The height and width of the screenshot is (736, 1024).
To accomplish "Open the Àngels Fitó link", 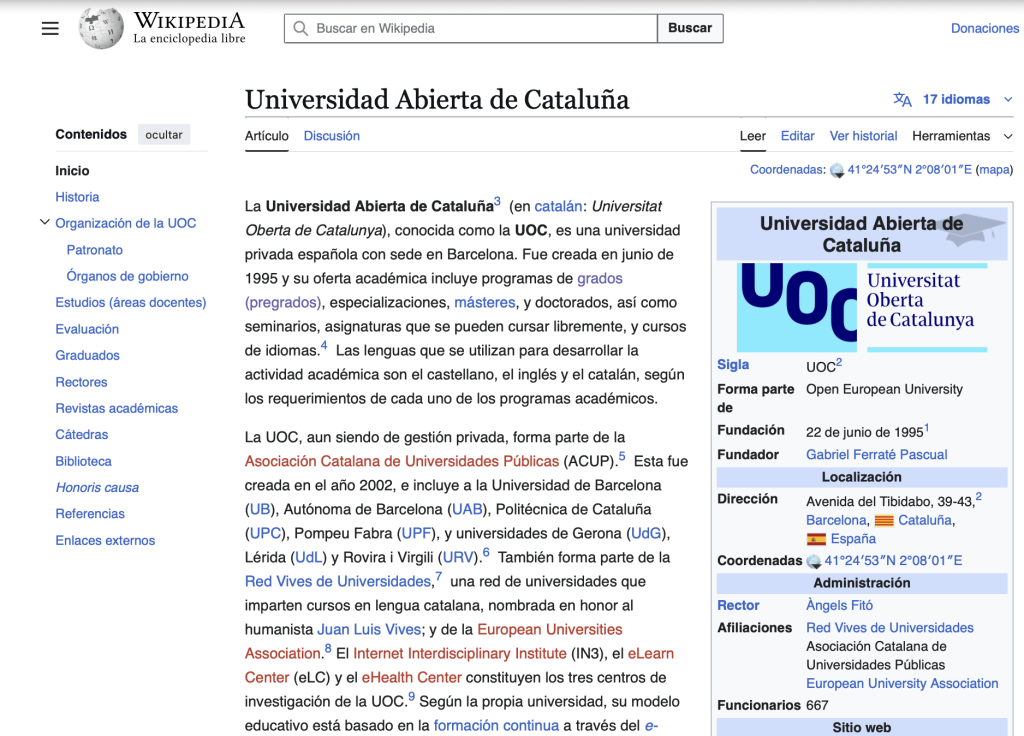I will point(839,605).
